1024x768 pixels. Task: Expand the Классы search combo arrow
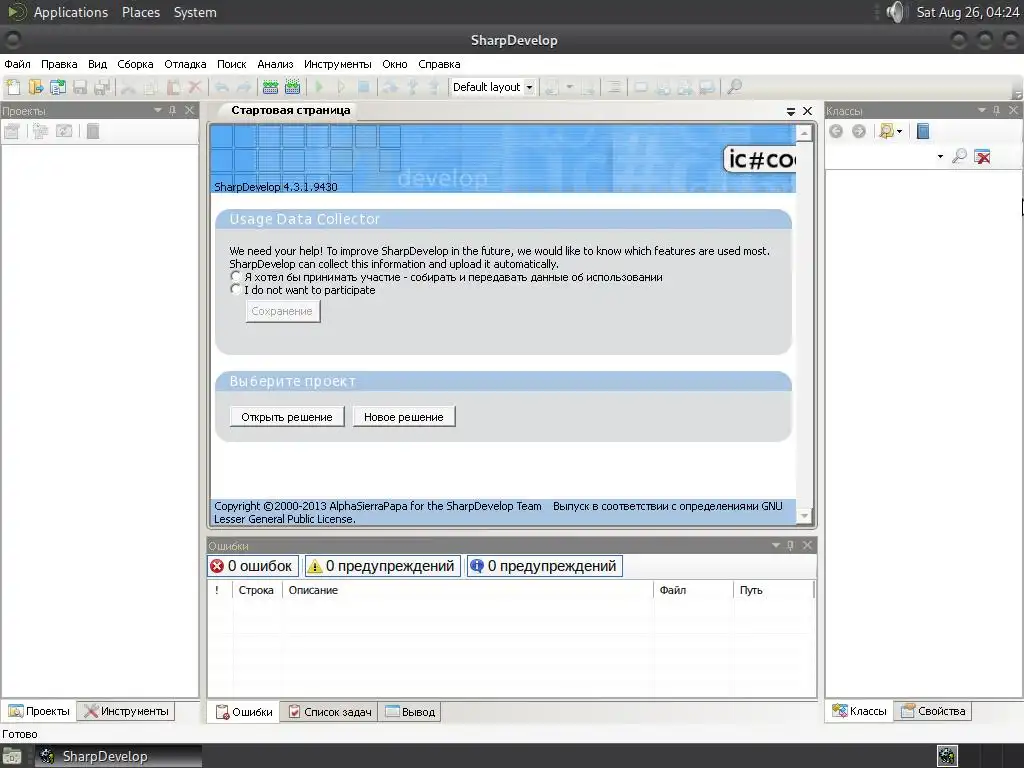click(940, 157)
